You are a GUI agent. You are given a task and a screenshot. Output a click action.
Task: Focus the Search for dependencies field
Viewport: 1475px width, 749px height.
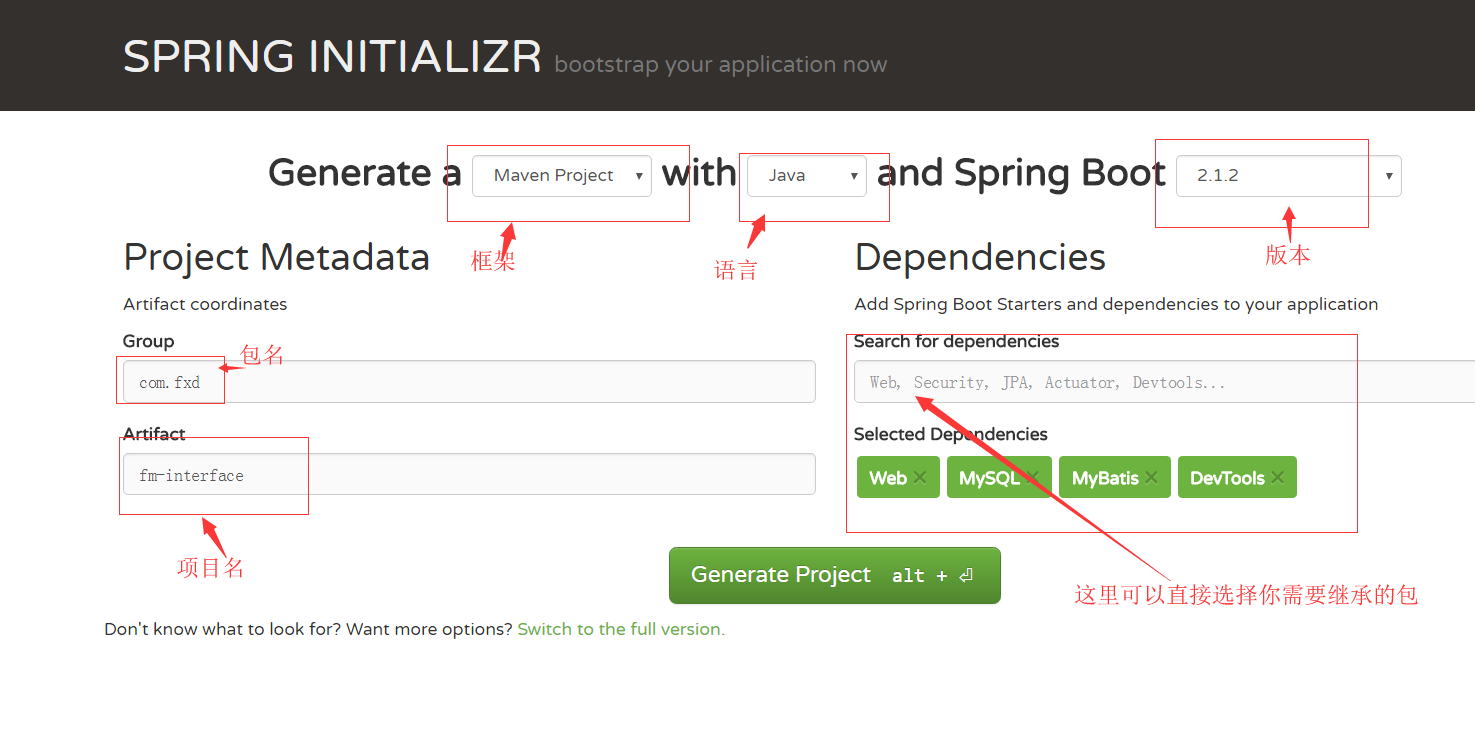point(1164,382)
